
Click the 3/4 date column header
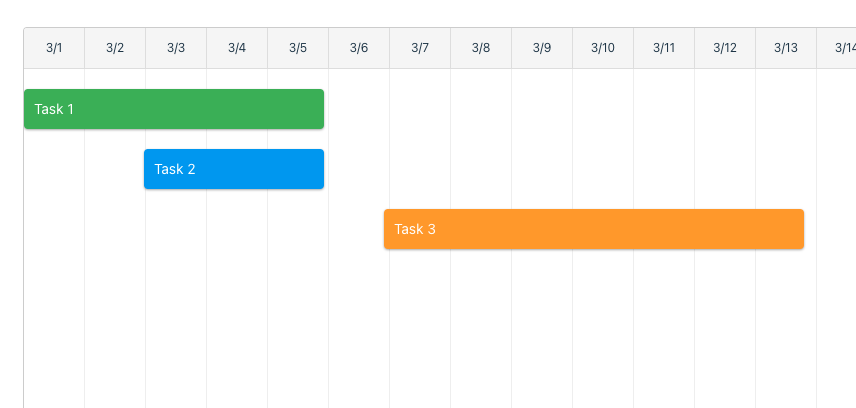(x=237, y=48)
